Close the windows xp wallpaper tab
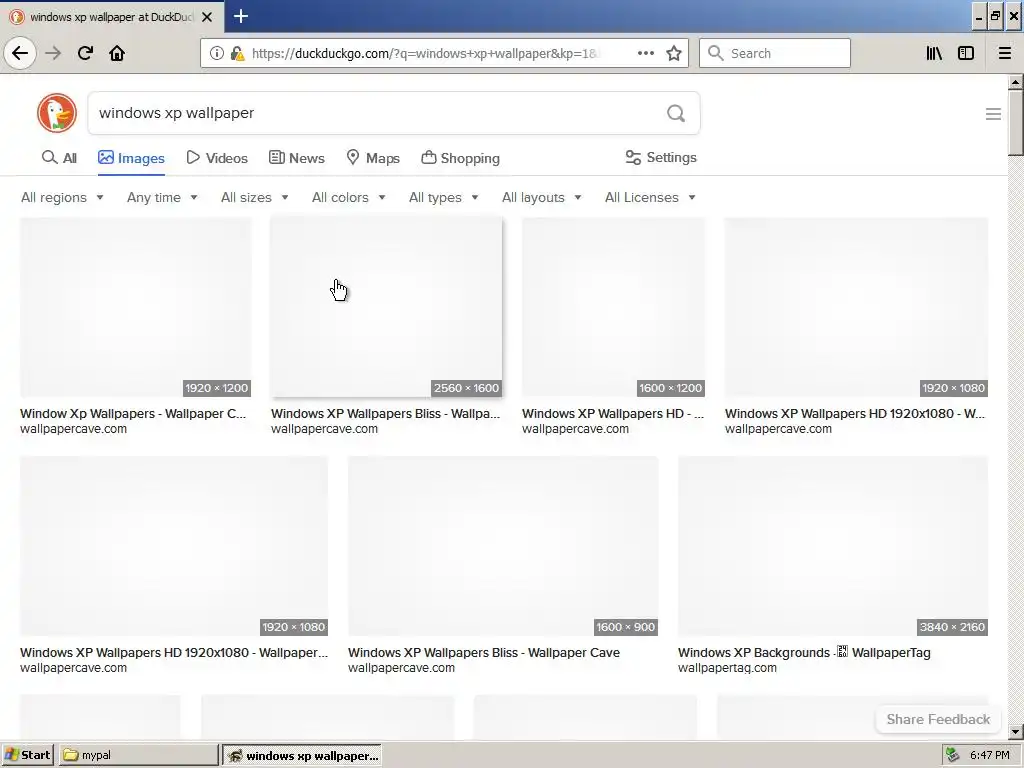 coord(207,17)
